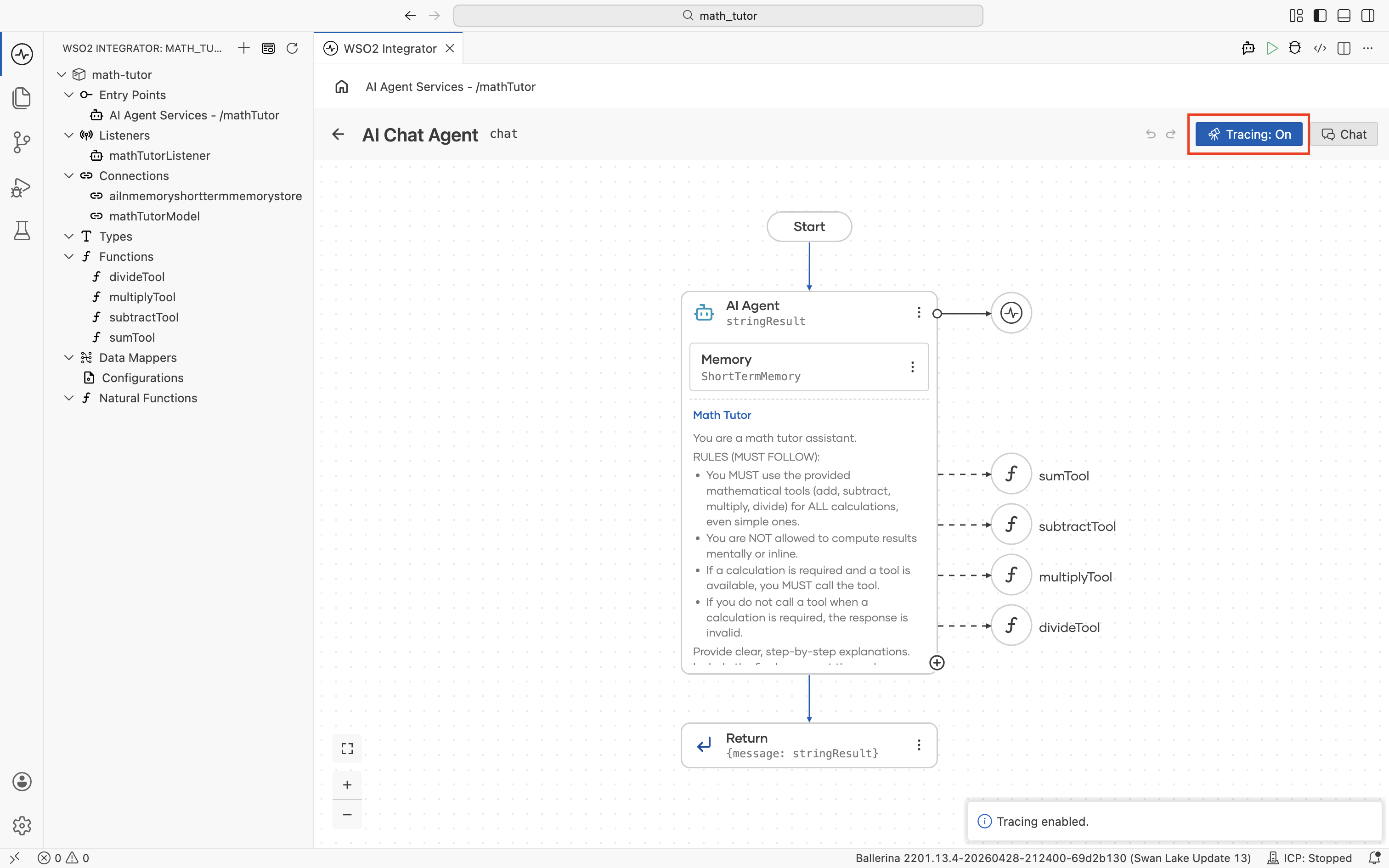
Task: Collapse the Entry Points section
Action: (x=69, y=95)
